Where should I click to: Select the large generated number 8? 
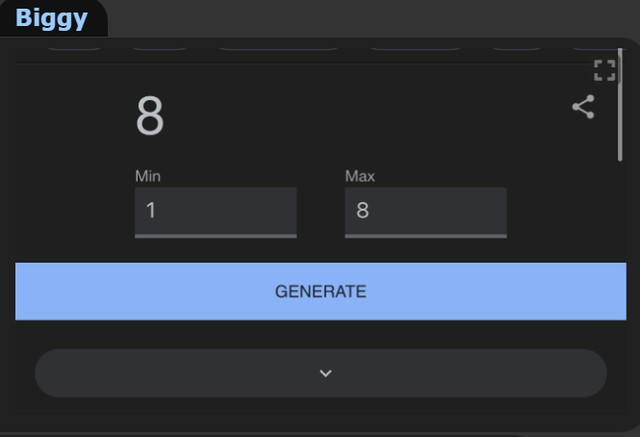tap(150, 115)
